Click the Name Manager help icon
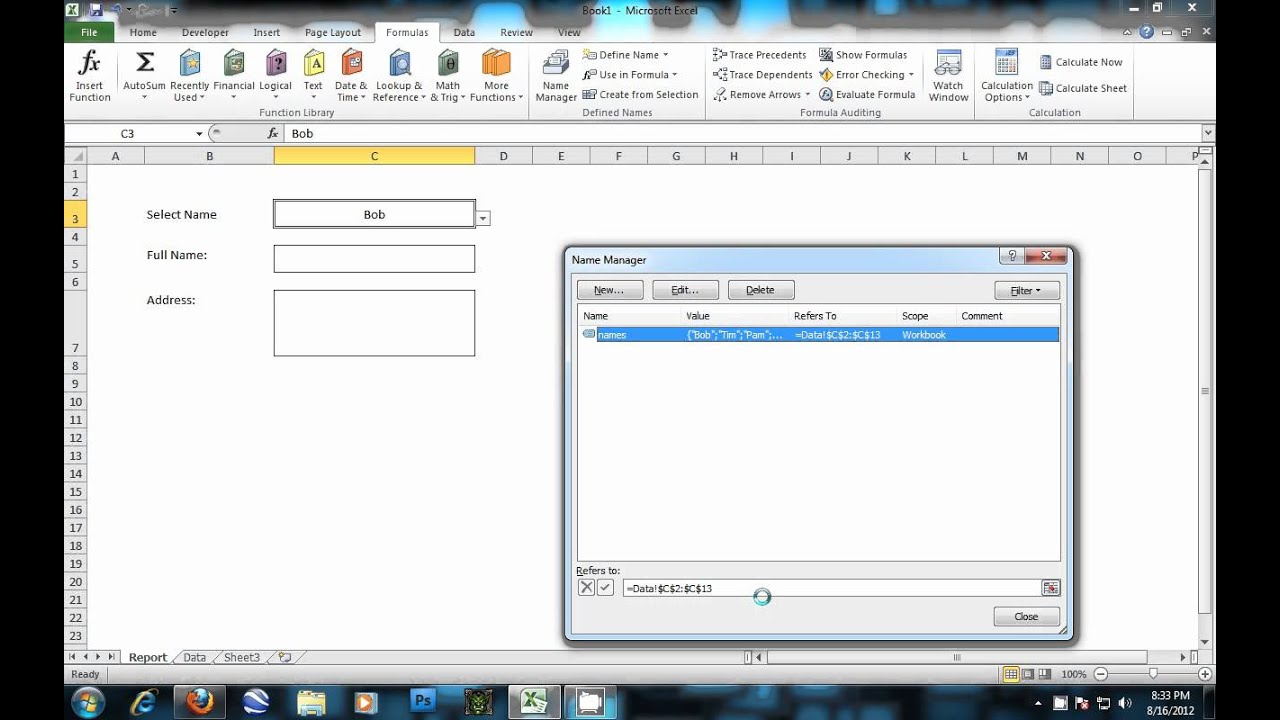The image size is (1280, 720). point(1012,256)
